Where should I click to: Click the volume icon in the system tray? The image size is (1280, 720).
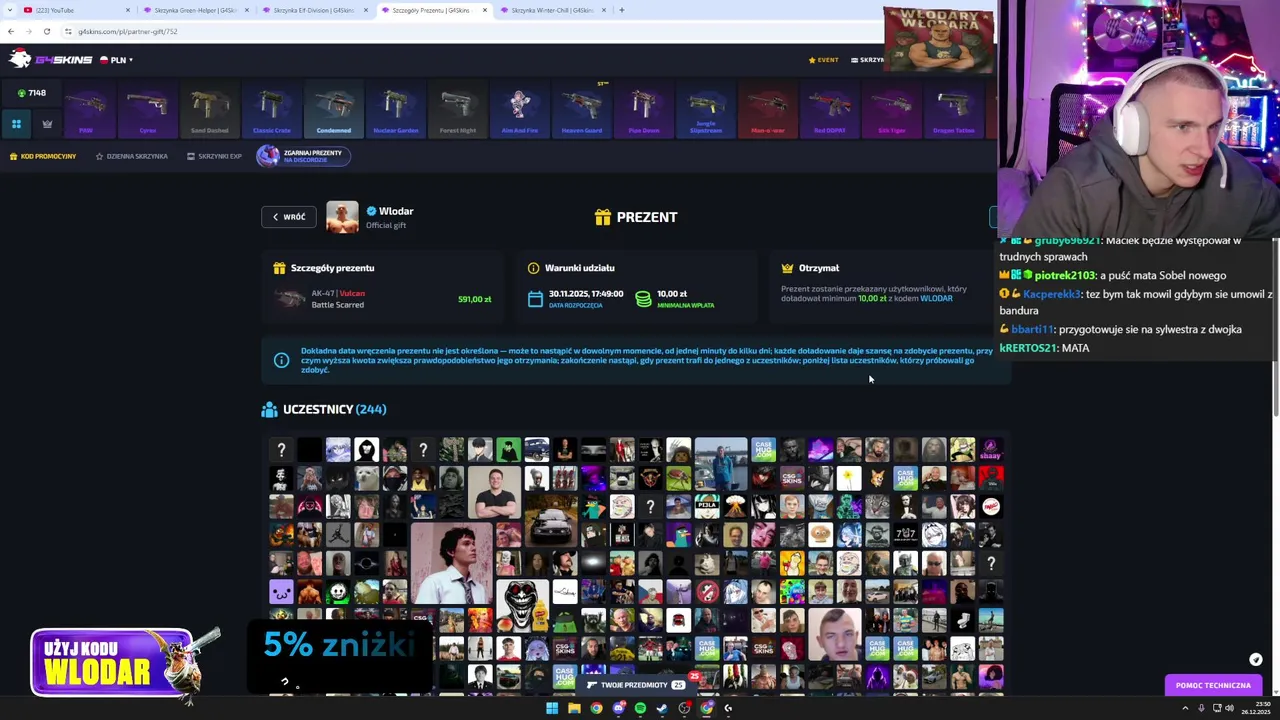click(x=1229, y=708)
